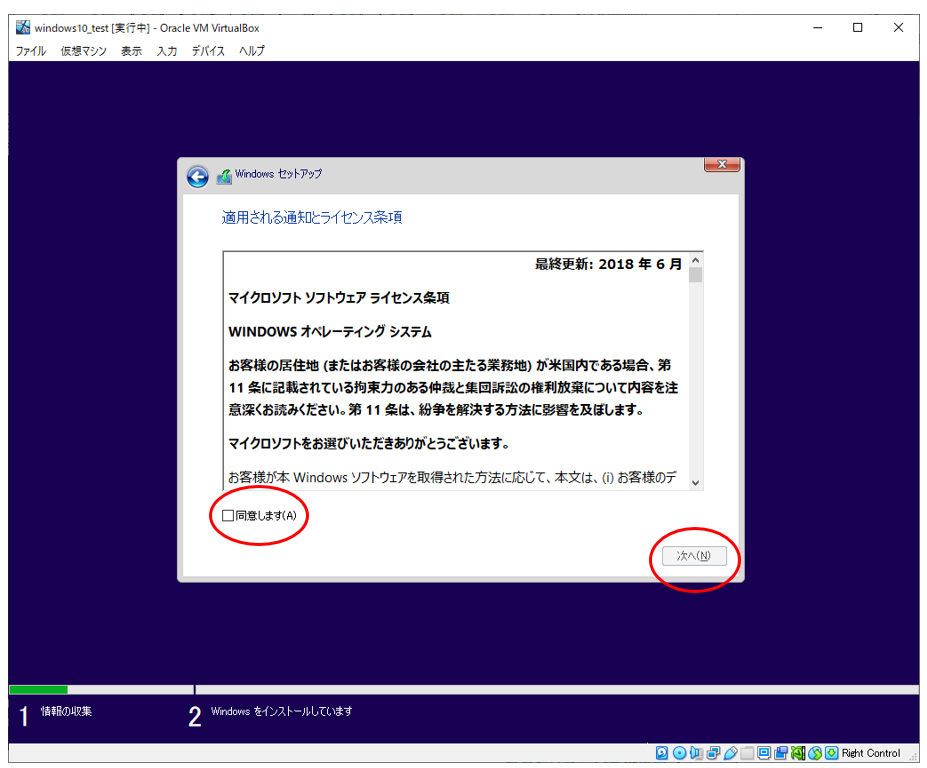Image resolution: width=927 pixels, height=768 pixels.
Task: Click the network adapter icon in status bar
Action: coord(714,753)
